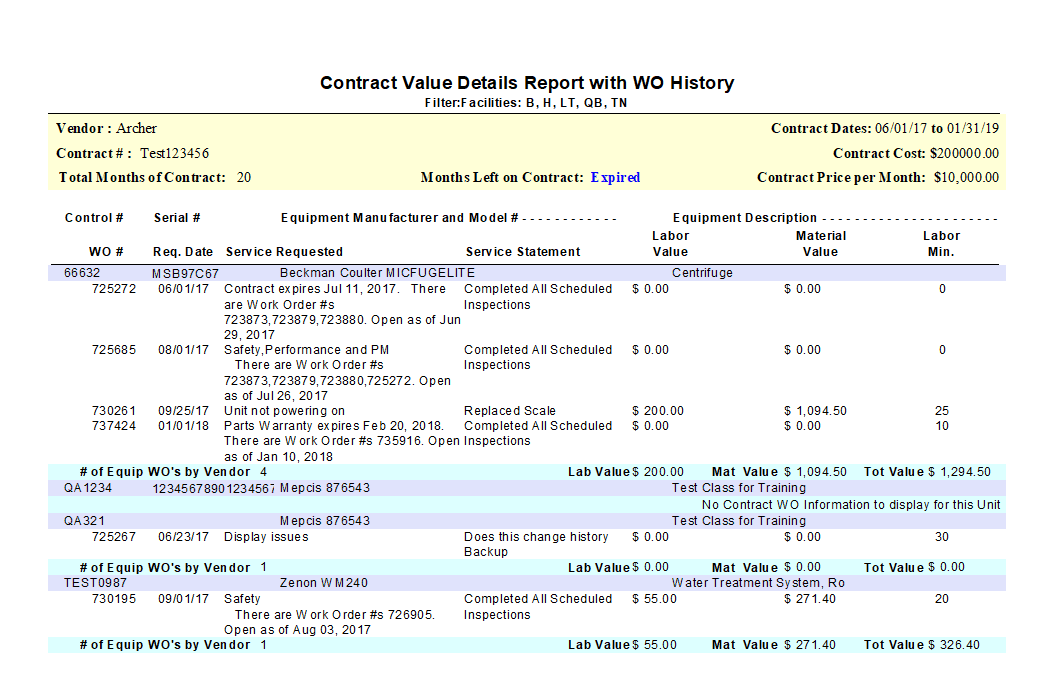Click the Expired contract status link
This screenshot has width=1054, height=679.
(614, 177)
